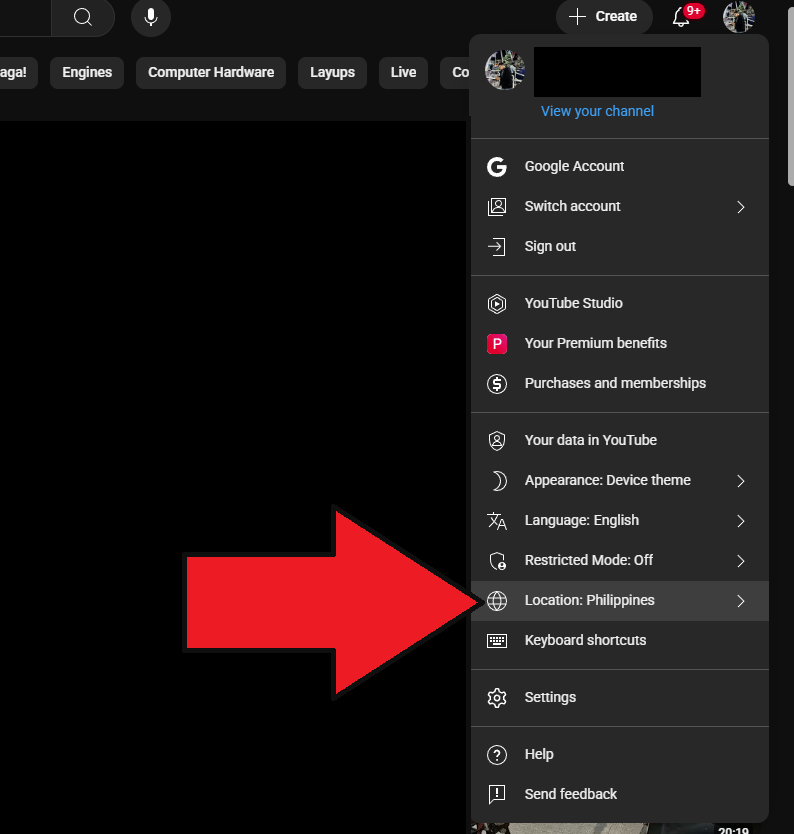Viewport: 794px width, 834px height.
Task: Expand Language submenu chevron
Action: pos(741,521)
